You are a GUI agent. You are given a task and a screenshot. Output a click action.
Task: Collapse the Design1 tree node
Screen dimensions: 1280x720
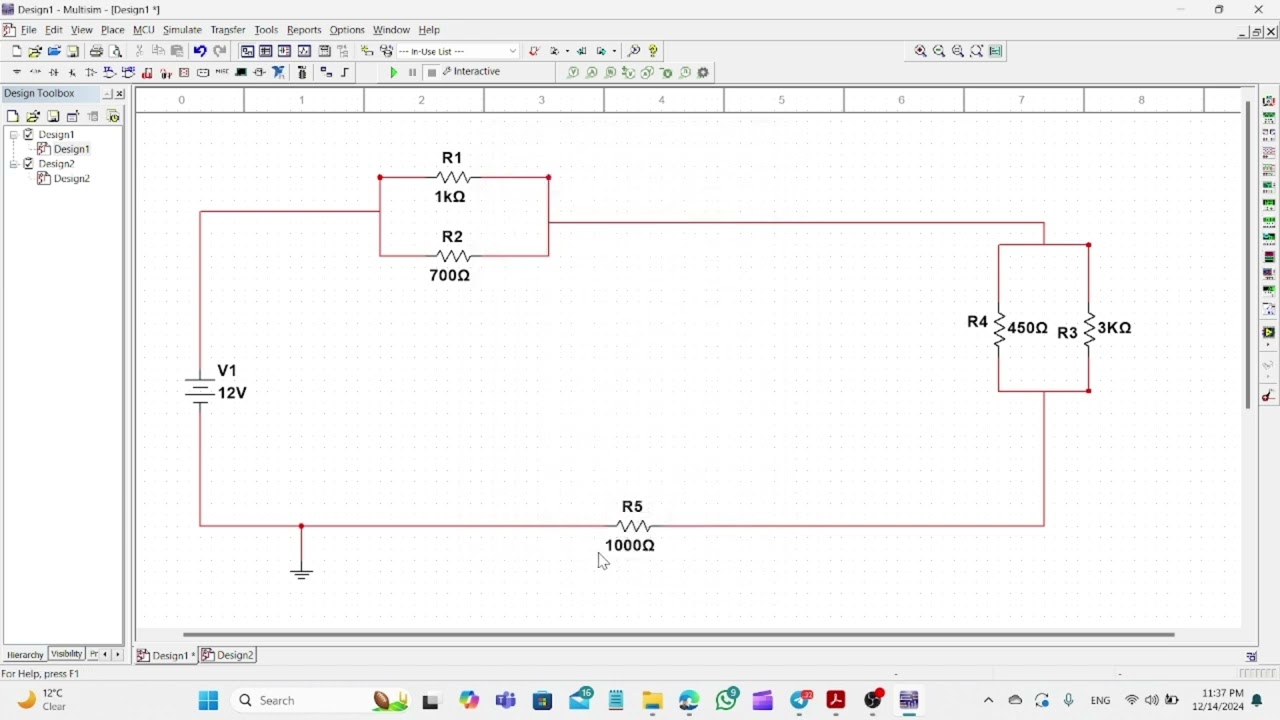(x=14, y=134)
